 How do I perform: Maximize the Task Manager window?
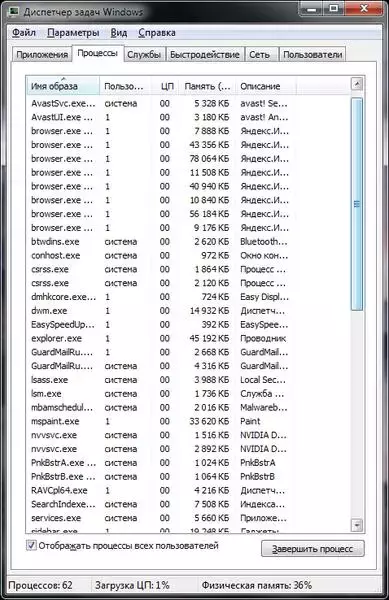click(334, 8)
